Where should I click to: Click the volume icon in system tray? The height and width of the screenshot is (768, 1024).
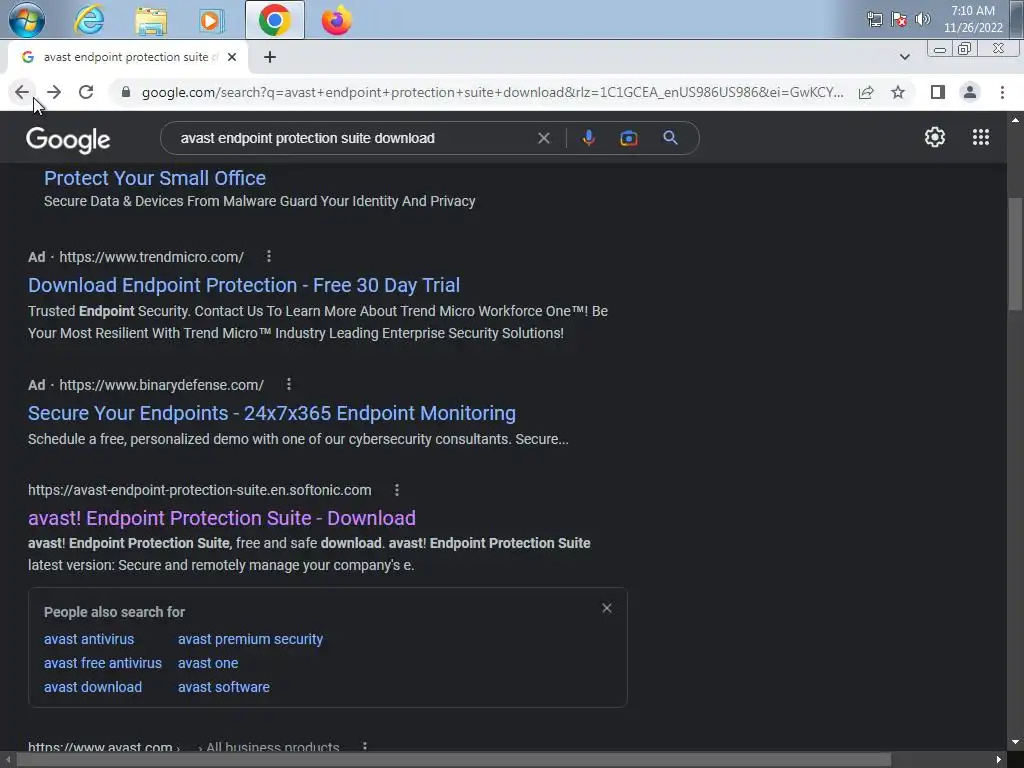923,19
